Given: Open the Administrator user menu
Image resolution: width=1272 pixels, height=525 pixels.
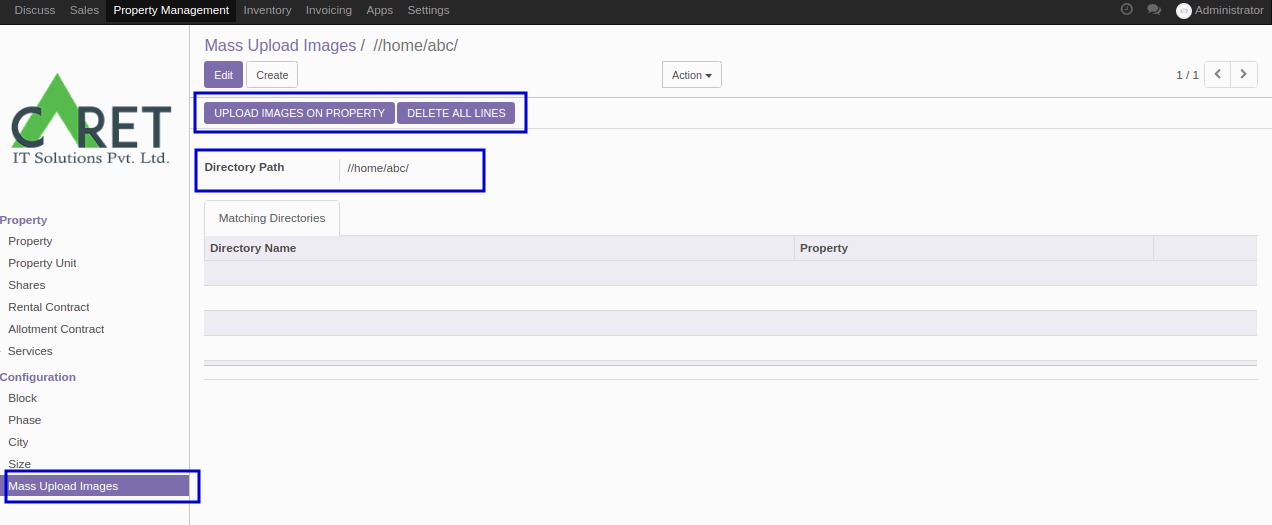Looking at the screenshot, I should (1229, 10).
